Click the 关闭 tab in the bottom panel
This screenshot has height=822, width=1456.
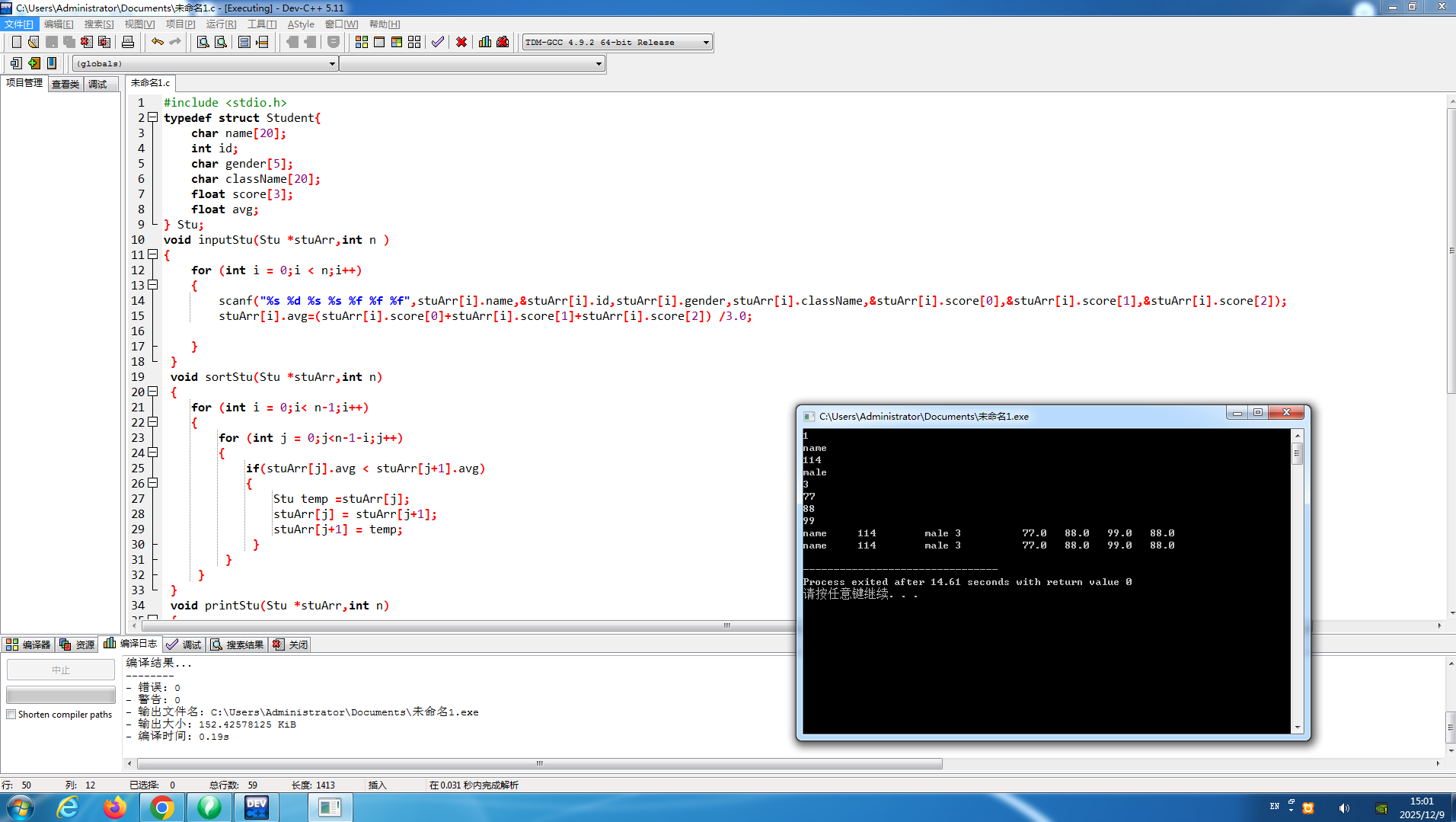click(291, 644)
